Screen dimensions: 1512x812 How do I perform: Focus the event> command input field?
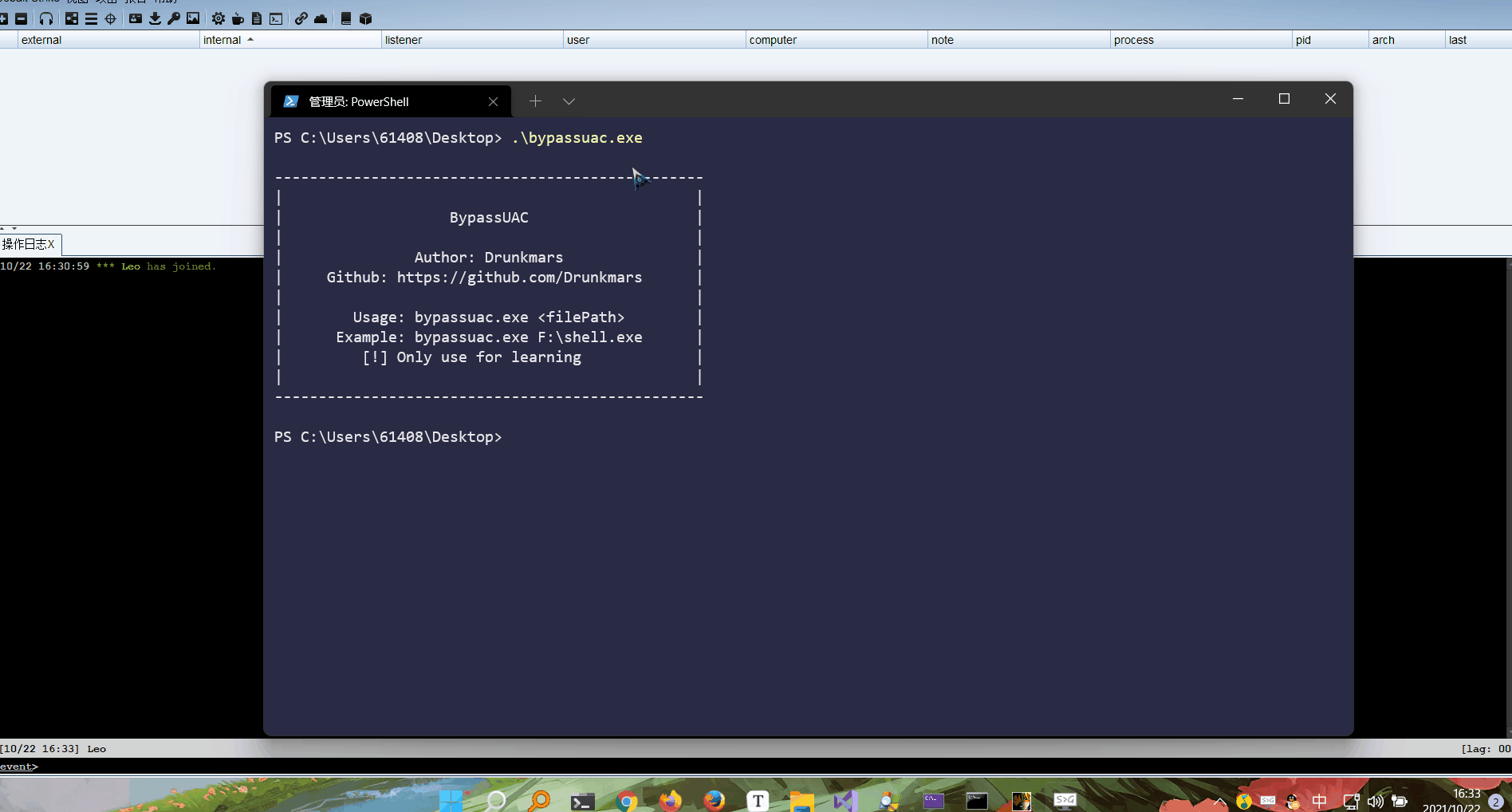[x=756, y=767]
